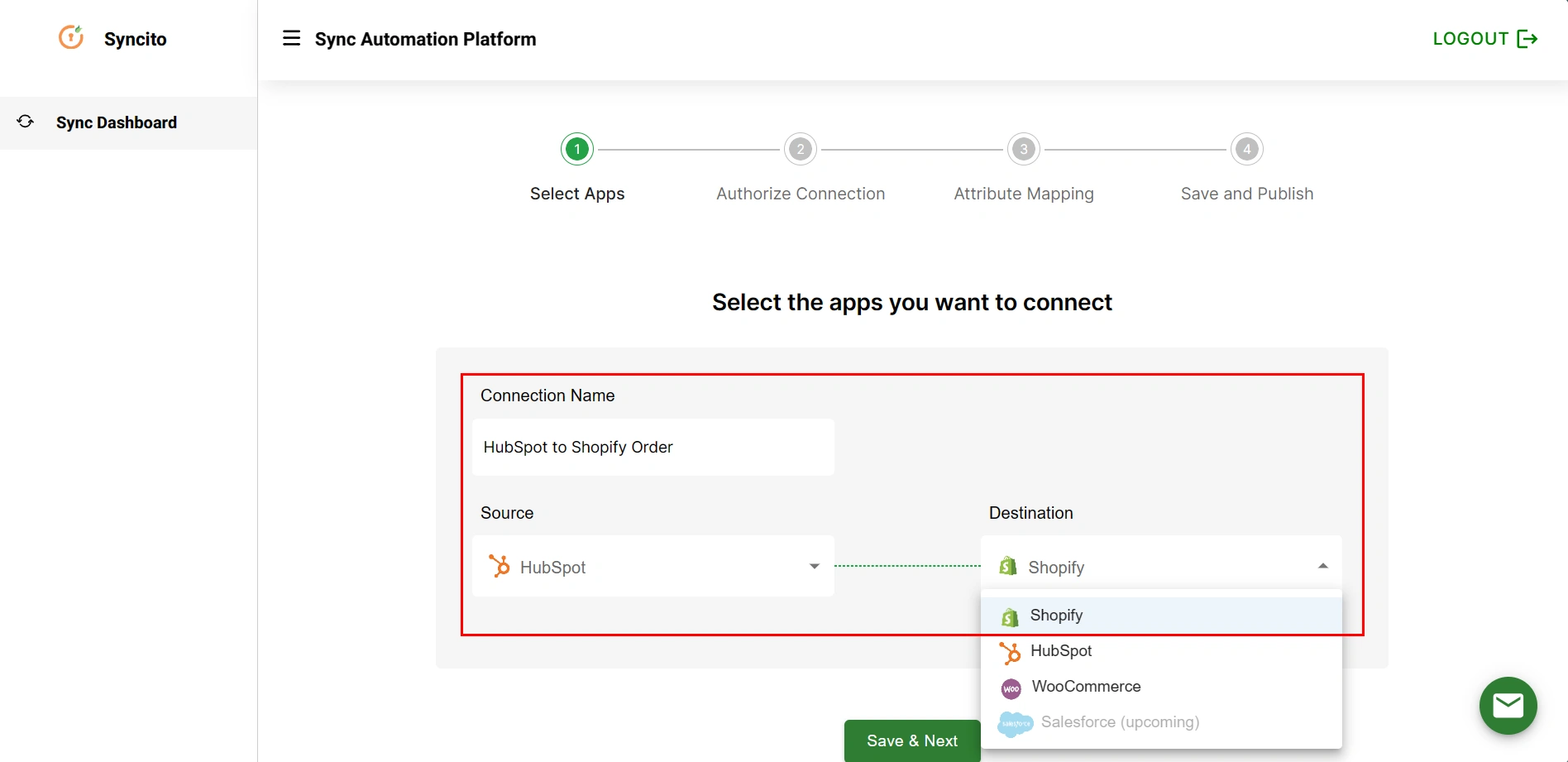Select the grayed Salesforce upcoming option
The height and width of the screenshot is (762, 1568).
(1120, 721)
